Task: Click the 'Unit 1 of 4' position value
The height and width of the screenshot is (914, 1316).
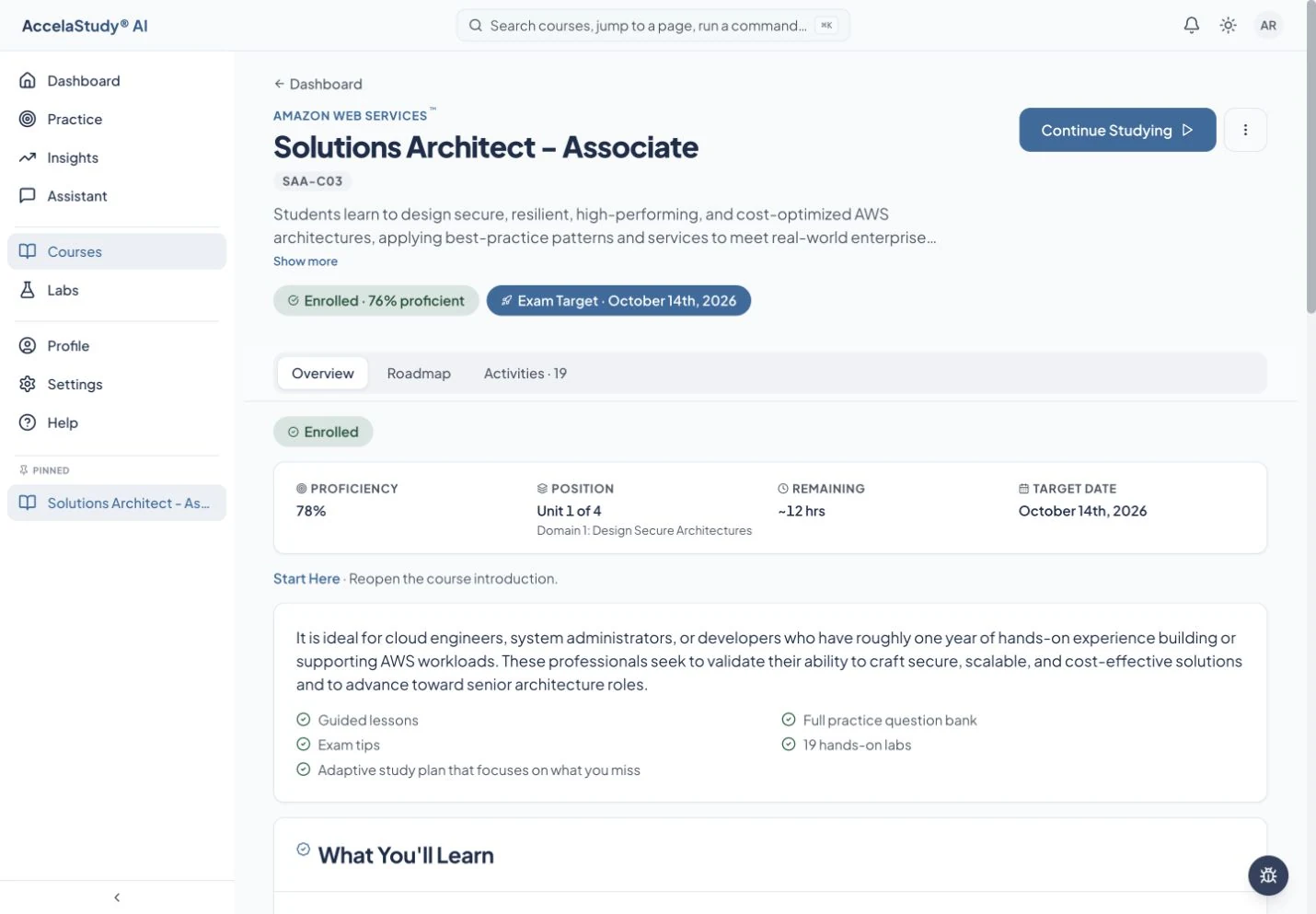Action: point(569,511)
